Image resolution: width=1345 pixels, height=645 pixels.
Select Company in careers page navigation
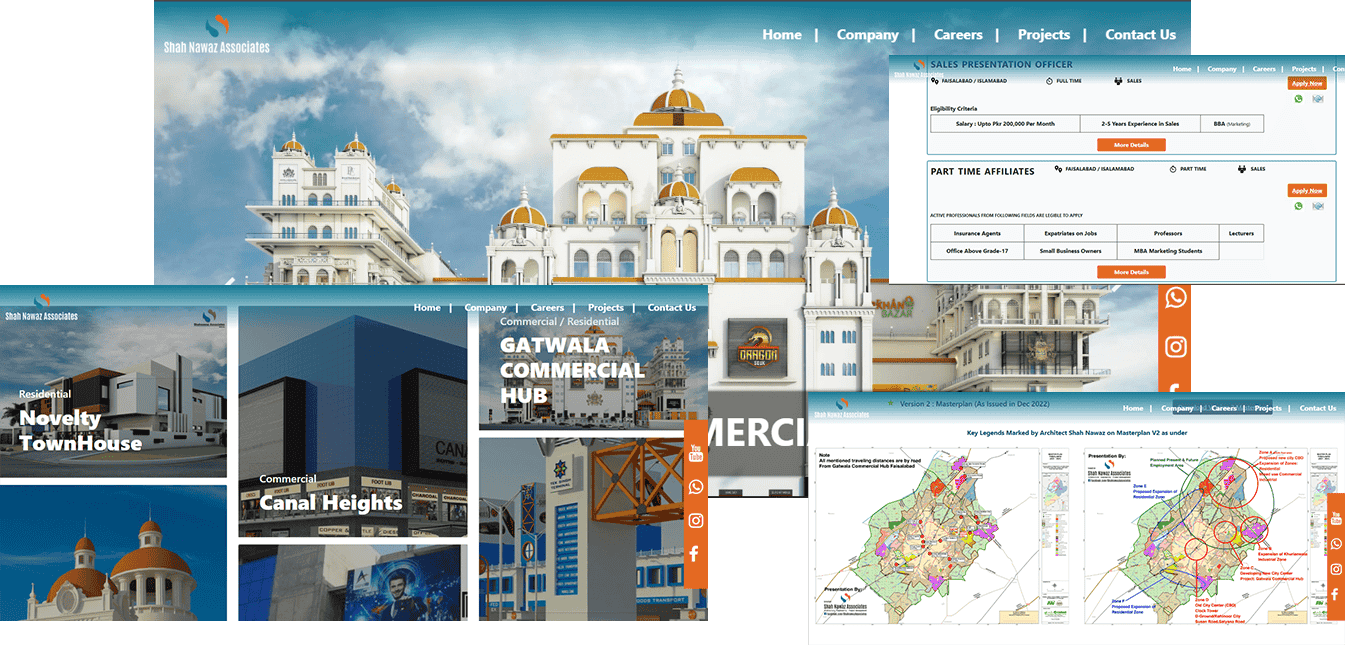(1222, 69)
